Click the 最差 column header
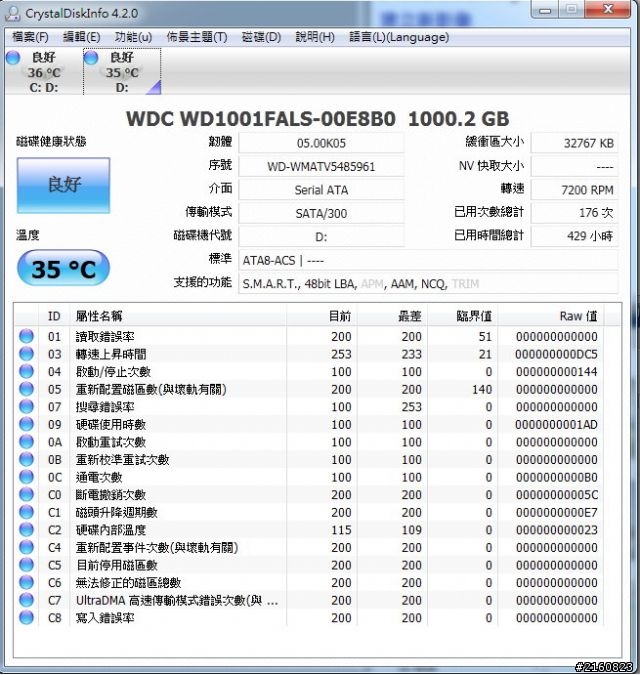This screenshot has height=675, width=640. (x=392, y=316)
